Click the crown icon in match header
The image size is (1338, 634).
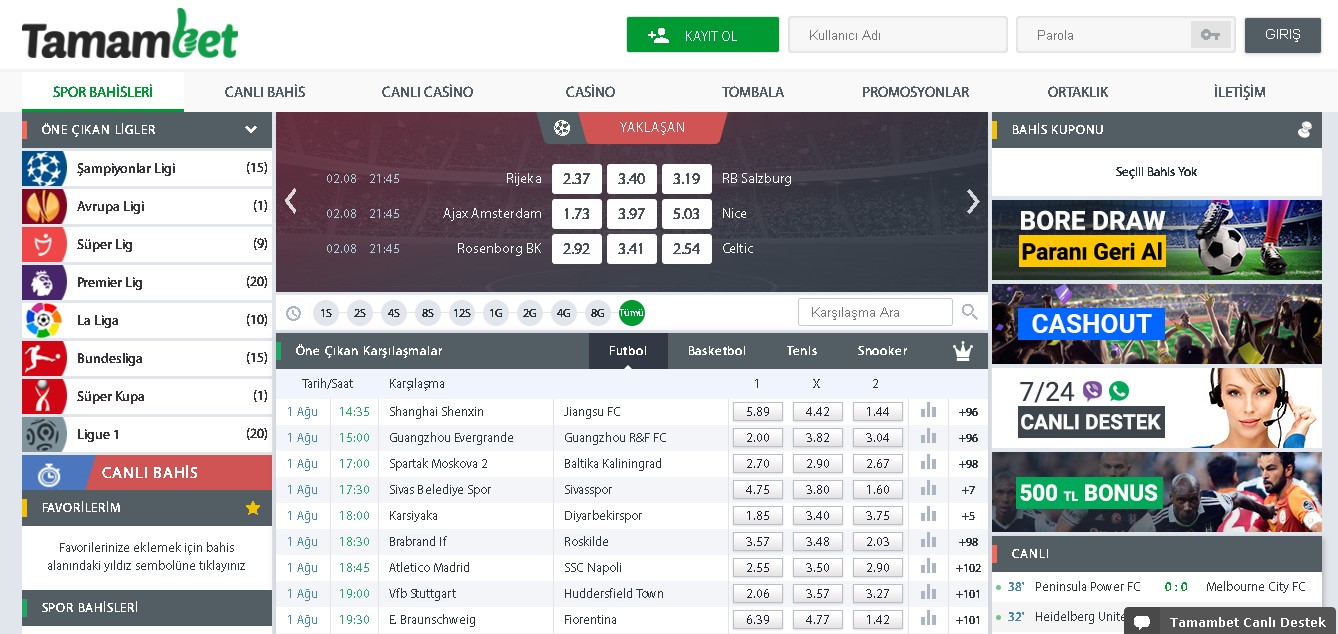pos(963,351)
